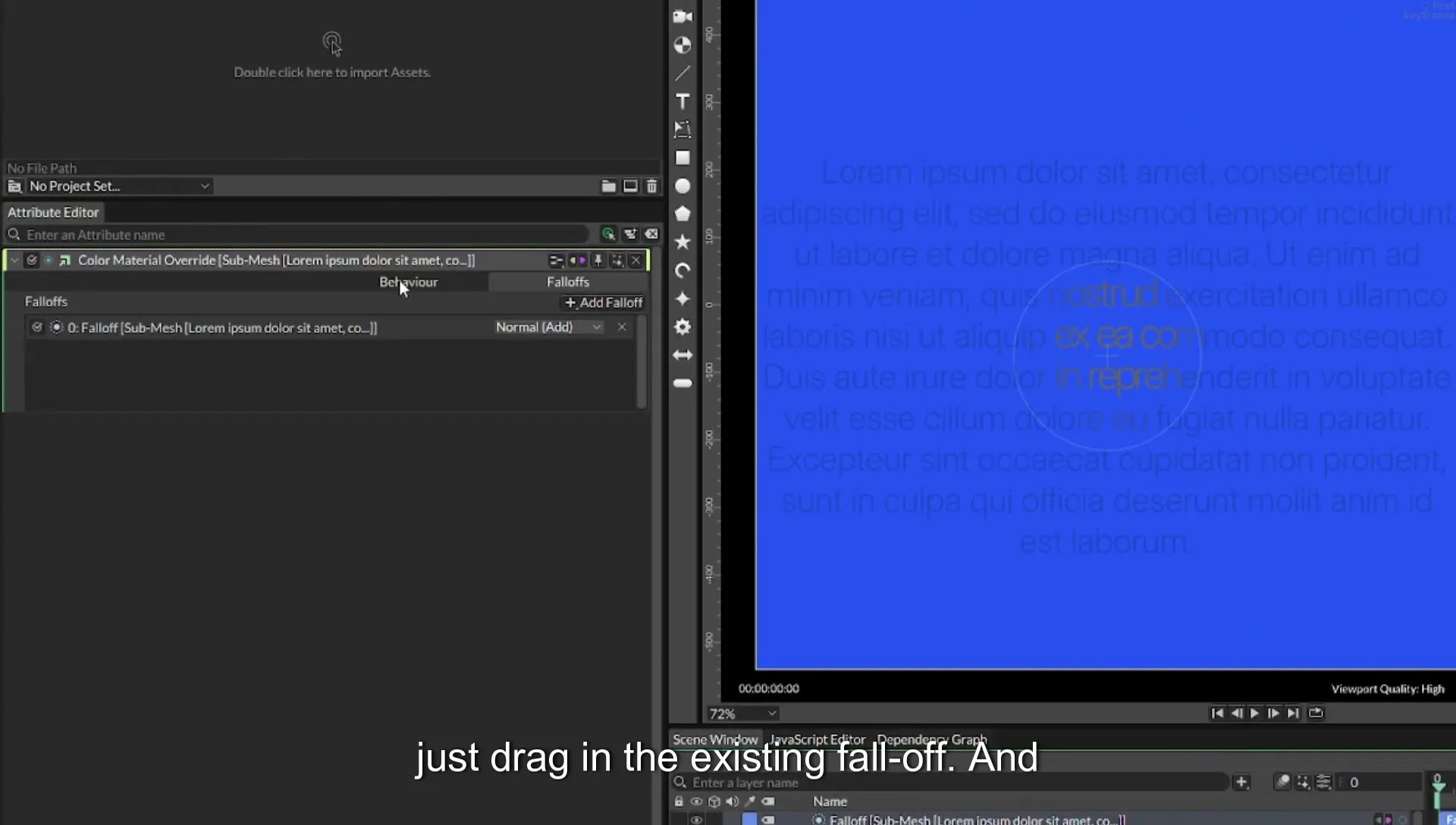Select the Super Ellipse sparkle tool
This screenshot has height=825, width=1456.
coord(682,299)
